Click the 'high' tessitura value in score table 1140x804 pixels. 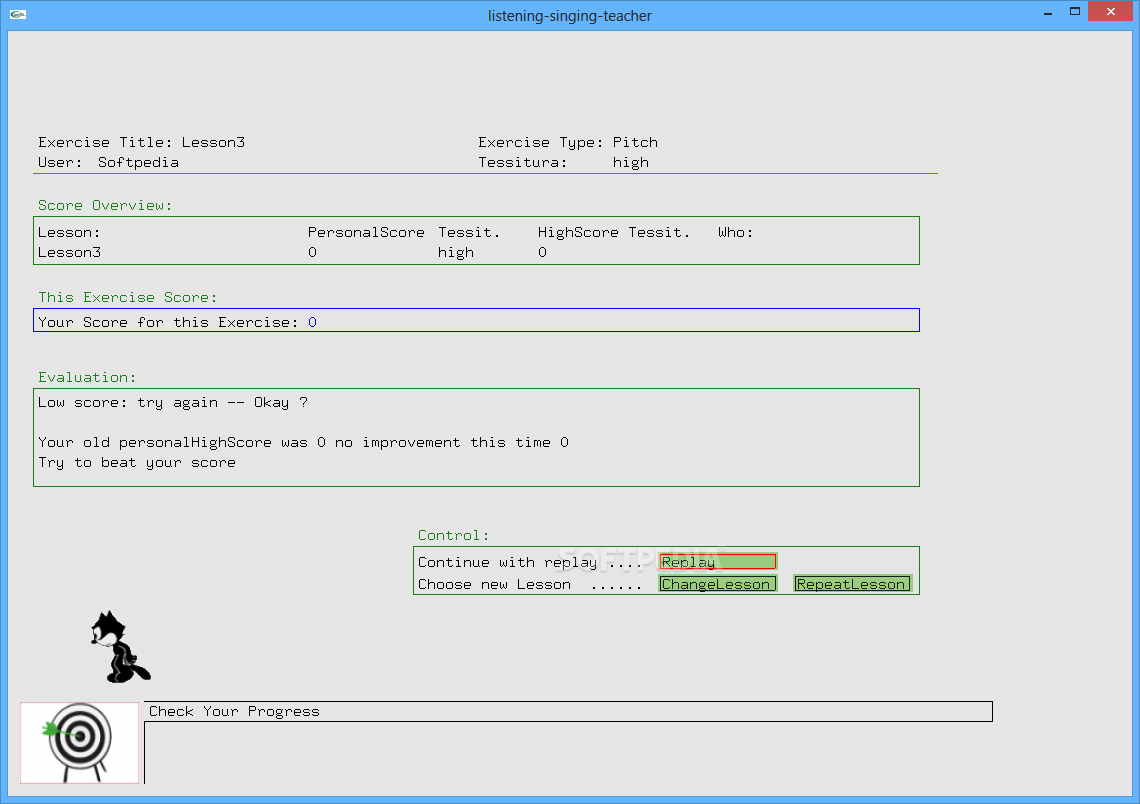pos(456,252)
